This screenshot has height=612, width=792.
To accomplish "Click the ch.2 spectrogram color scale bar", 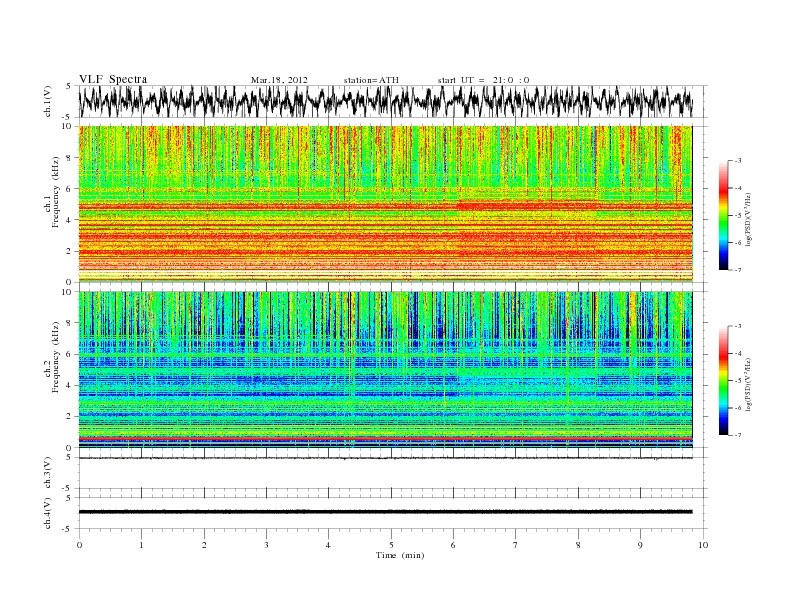I will pos(723,380).
